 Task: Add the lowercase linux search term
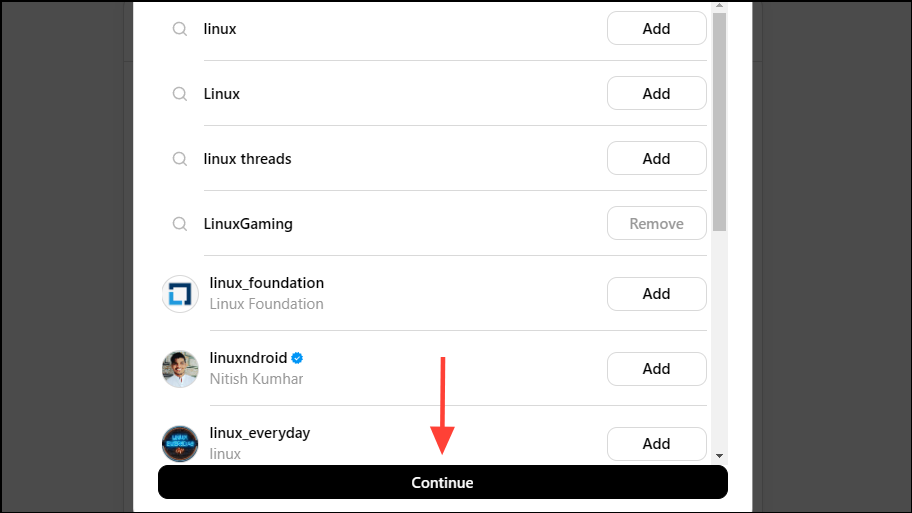click(657, 28)
